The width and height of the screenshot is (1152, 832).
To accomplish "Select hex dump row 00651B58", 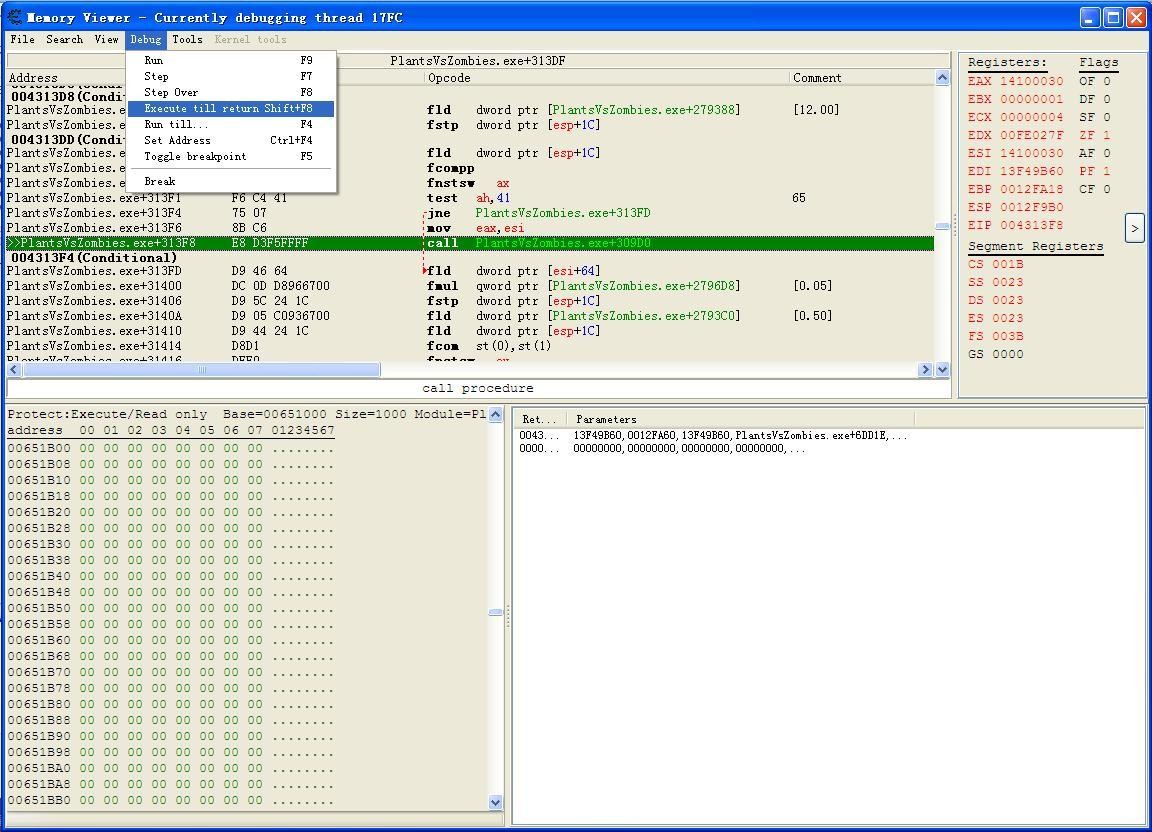I will [x=171, y=625].
